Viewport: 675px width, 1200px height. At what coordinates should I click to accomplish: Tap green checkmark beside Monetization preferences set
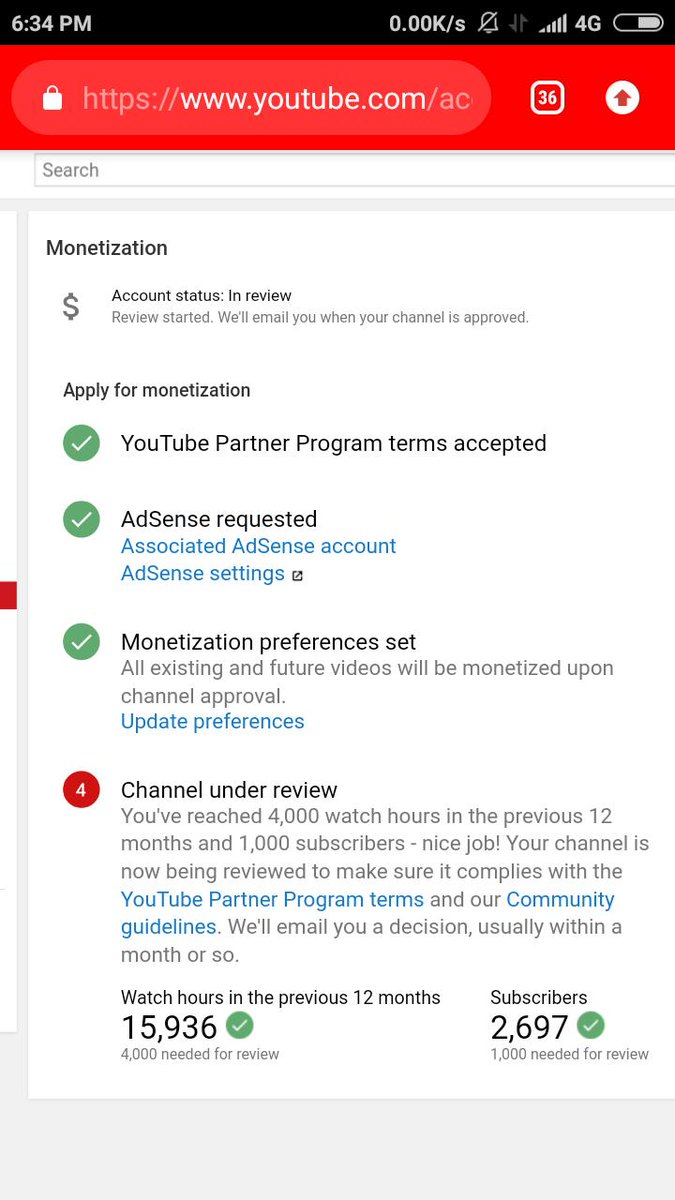(x=81, y=642)
